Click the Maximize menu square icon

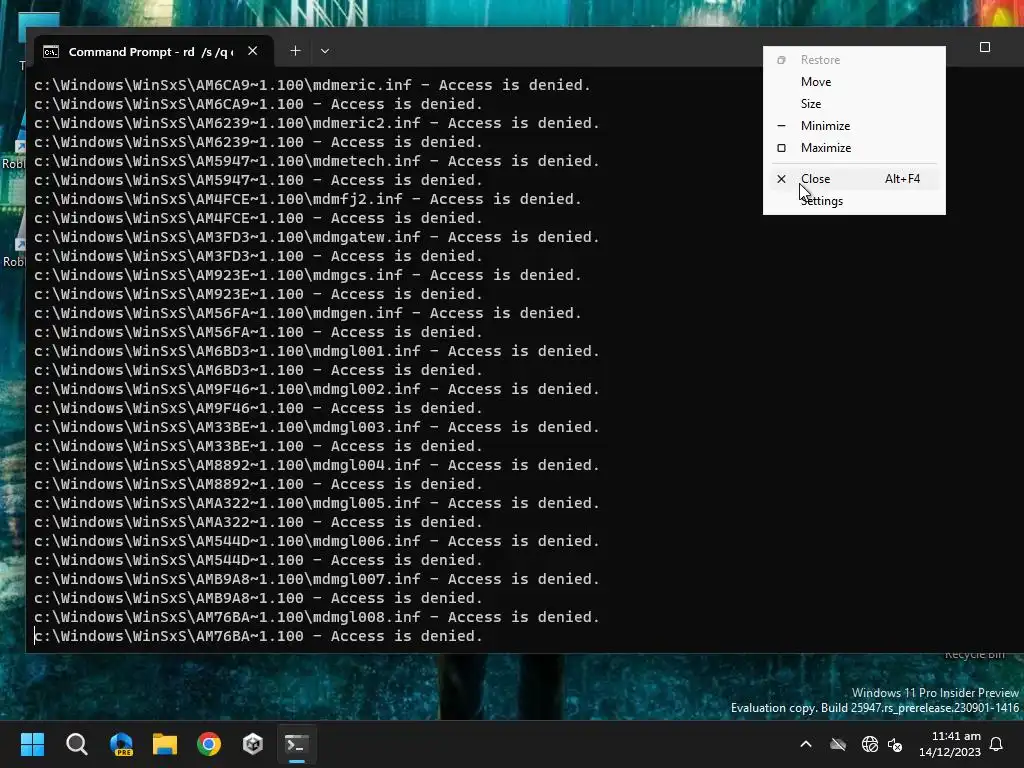[781, 148]
